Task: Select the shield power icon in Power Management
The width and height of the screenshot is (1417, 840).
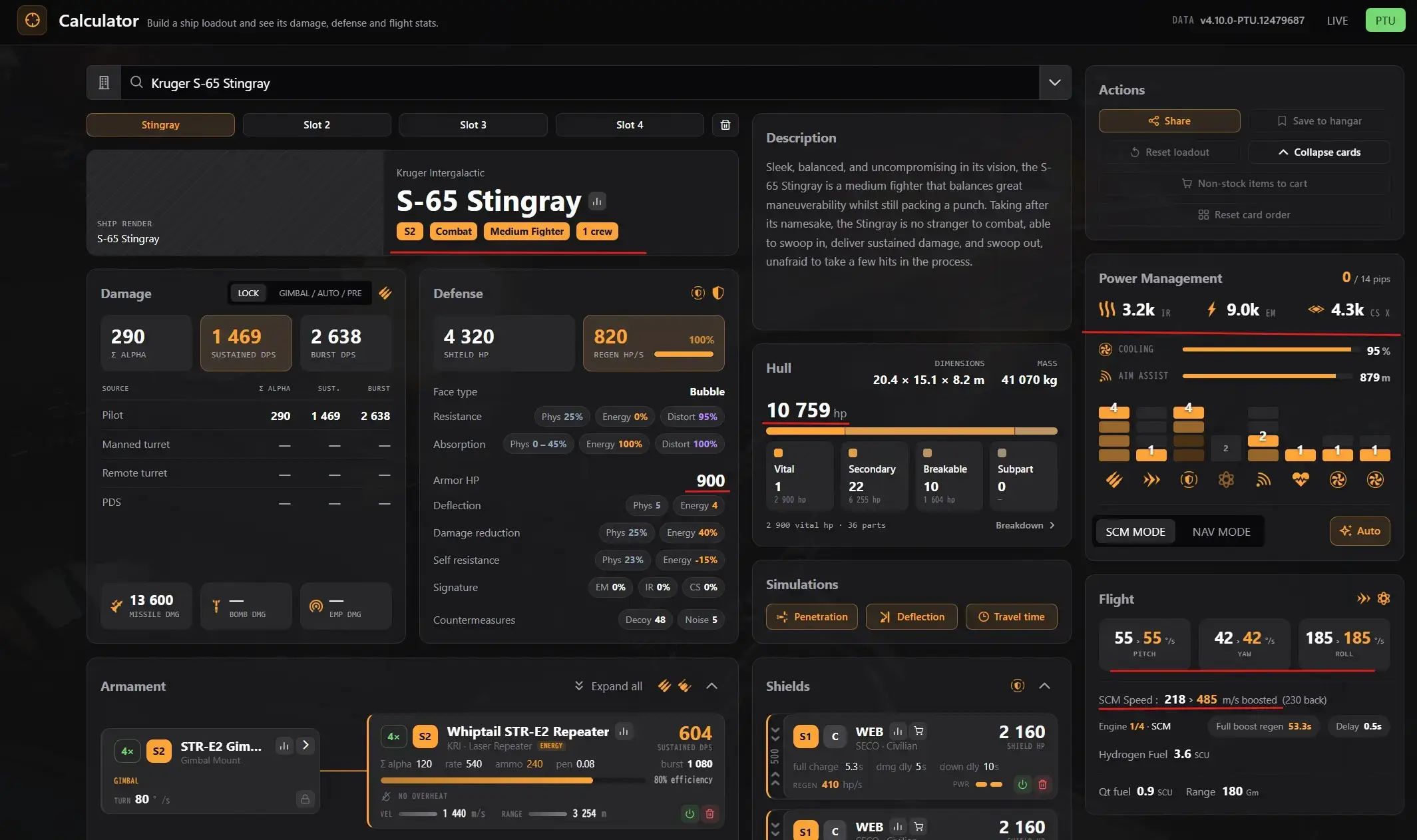Action: 1189,480
